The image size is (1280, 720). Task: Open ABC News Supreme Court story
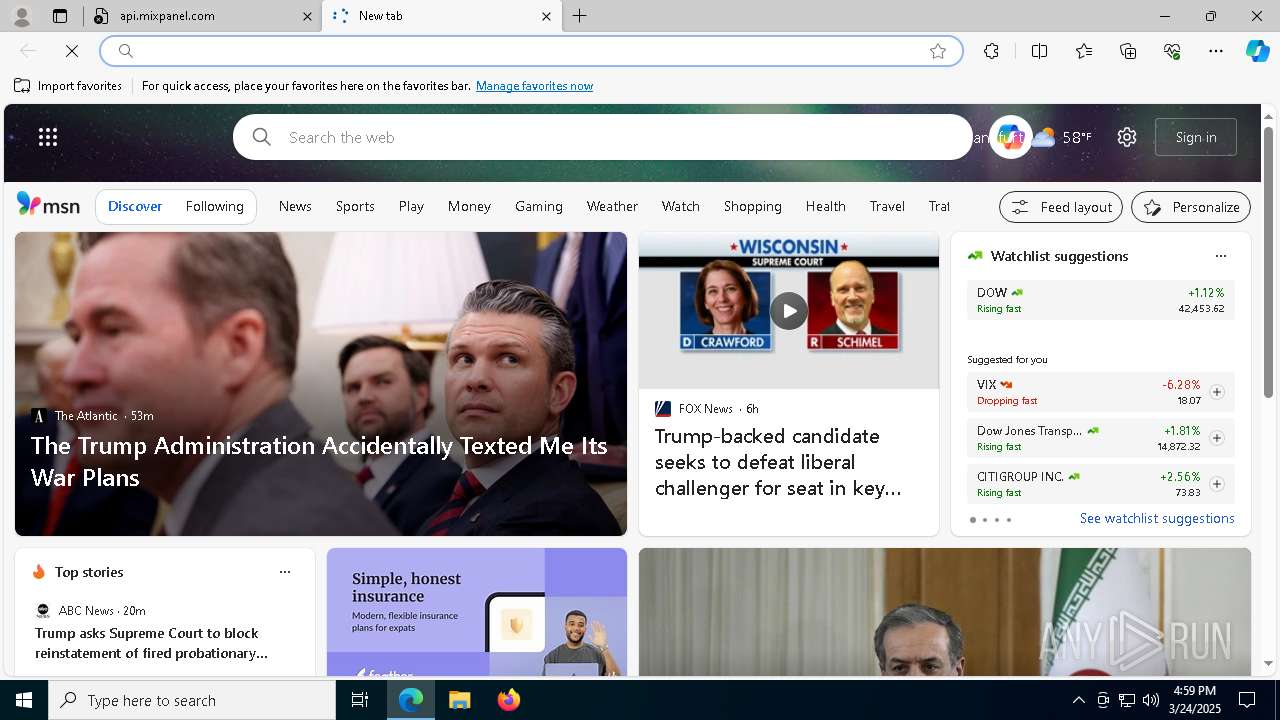point(151,643)
